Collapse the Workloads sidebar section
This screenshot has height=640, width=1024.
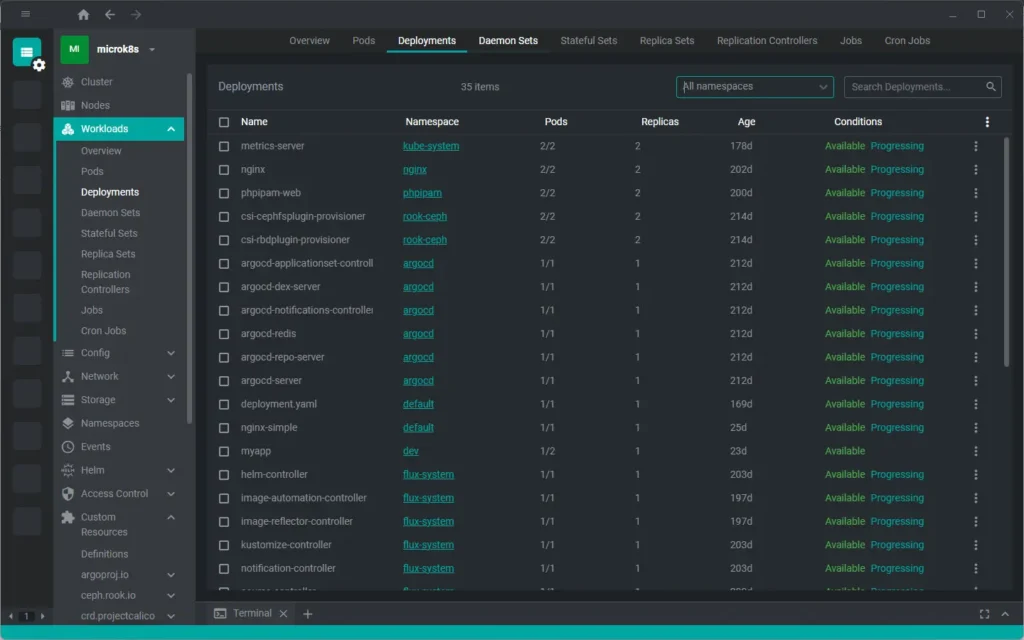coord(170,128)
